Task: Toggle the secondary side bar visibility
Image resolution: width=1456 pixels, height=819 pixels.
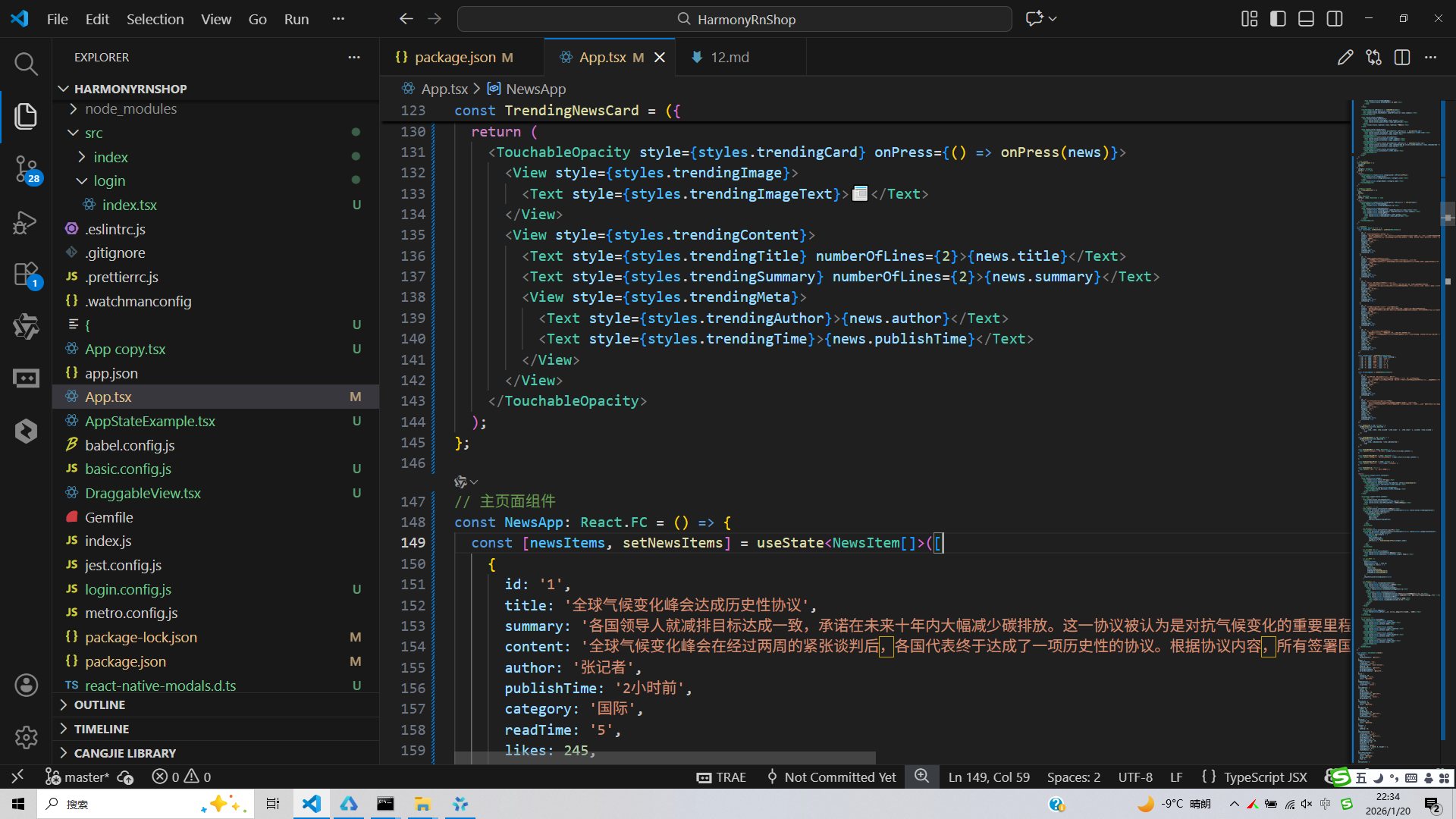Action: (1335, 19)
